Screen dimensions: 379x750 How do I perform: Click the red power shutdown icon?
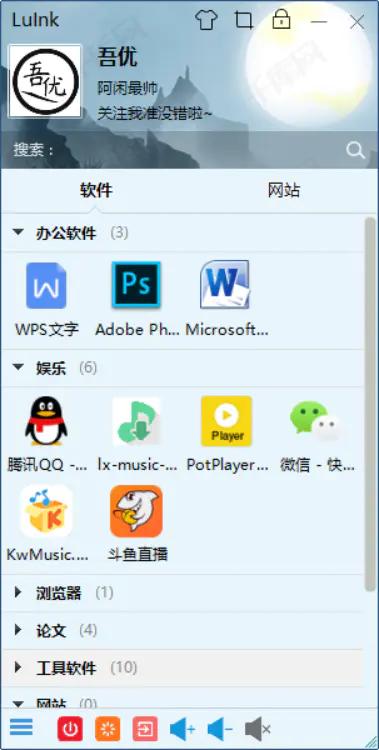coord(70,729)
